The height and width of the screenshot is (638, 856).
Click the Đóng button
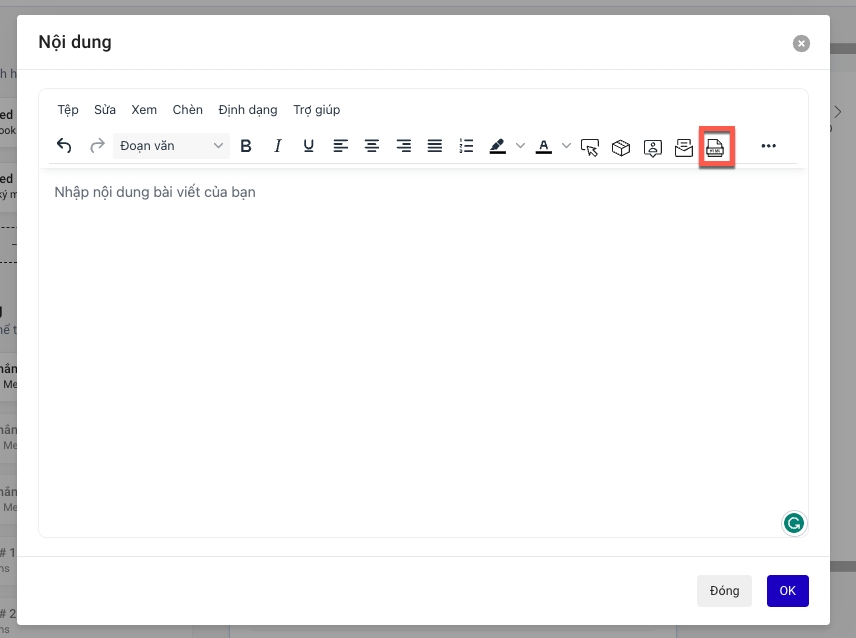[x=724, y=591]
